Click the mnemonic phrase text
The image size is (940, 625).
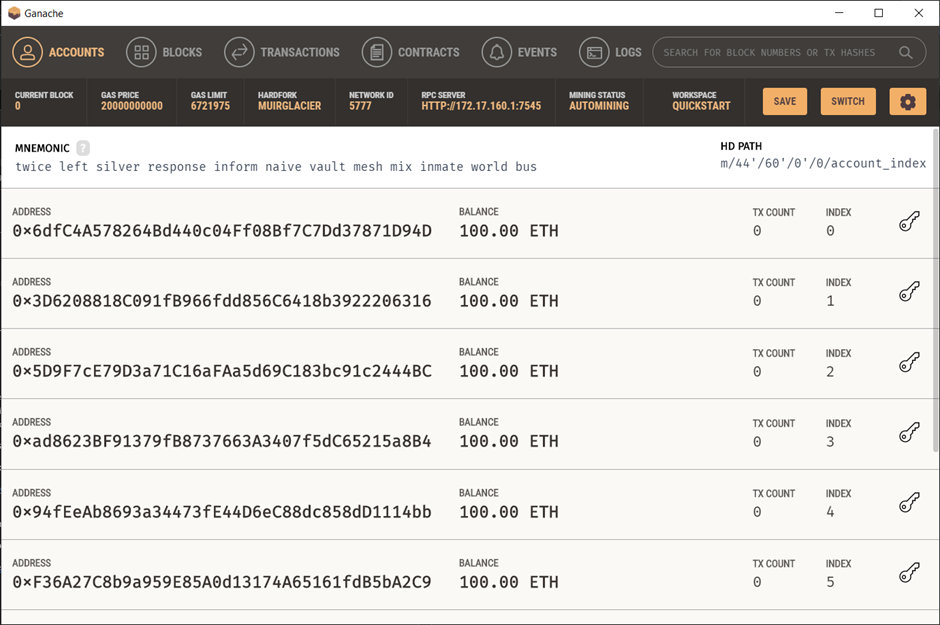point(276,167)
